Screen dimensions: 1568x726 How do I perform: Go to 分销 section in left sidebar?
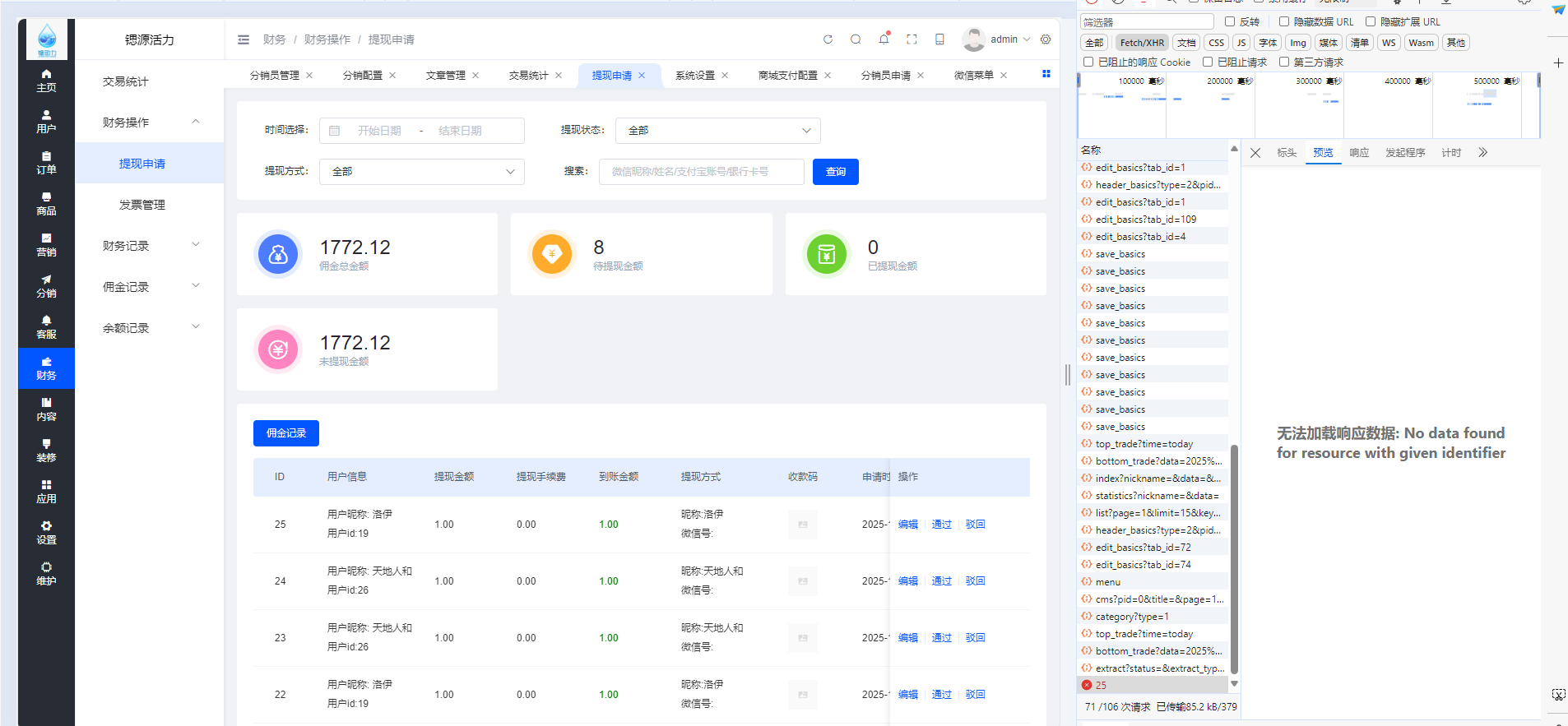(46, 286)
